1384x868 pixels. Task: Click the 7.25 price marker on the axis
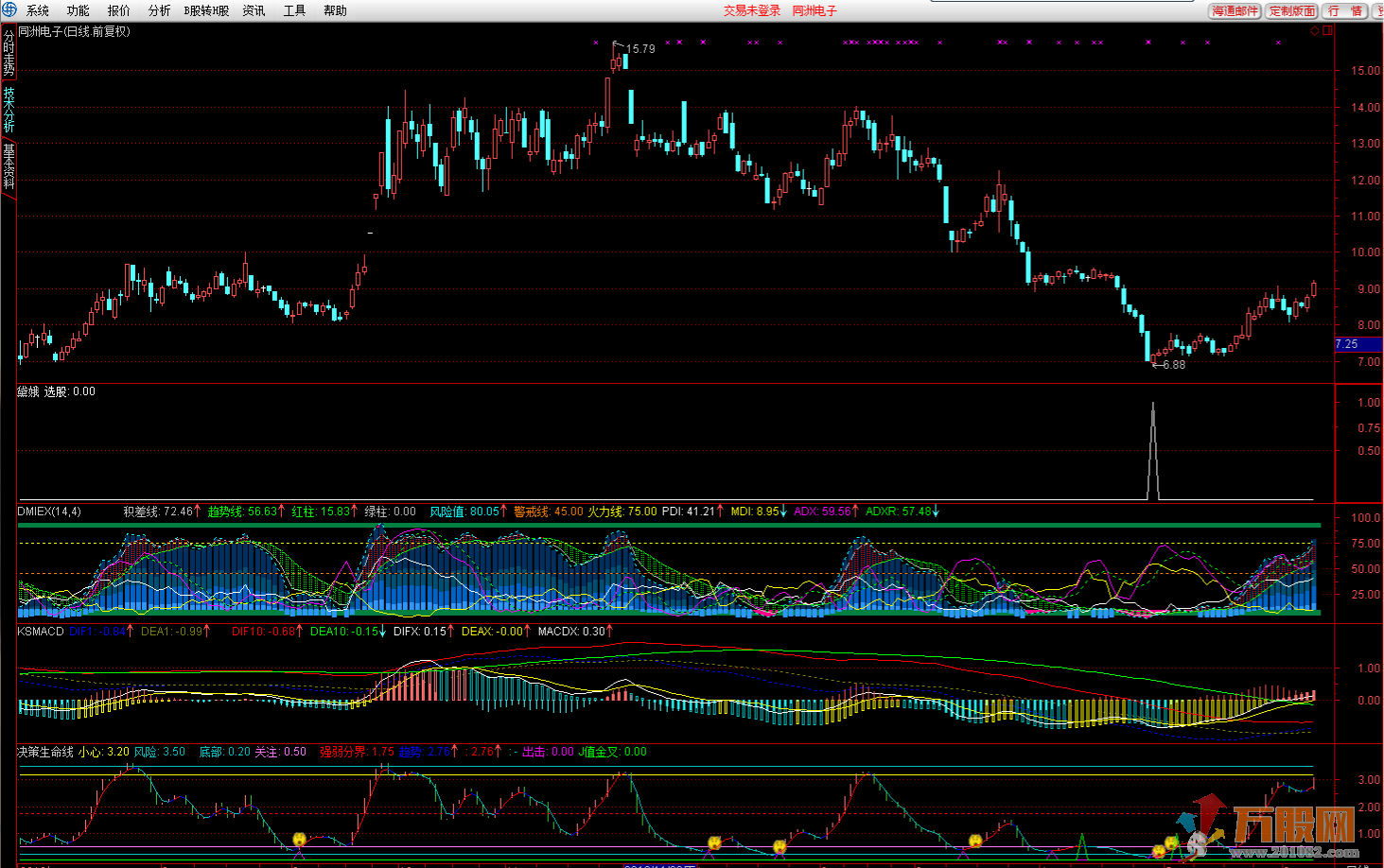tap(1358, 344)
